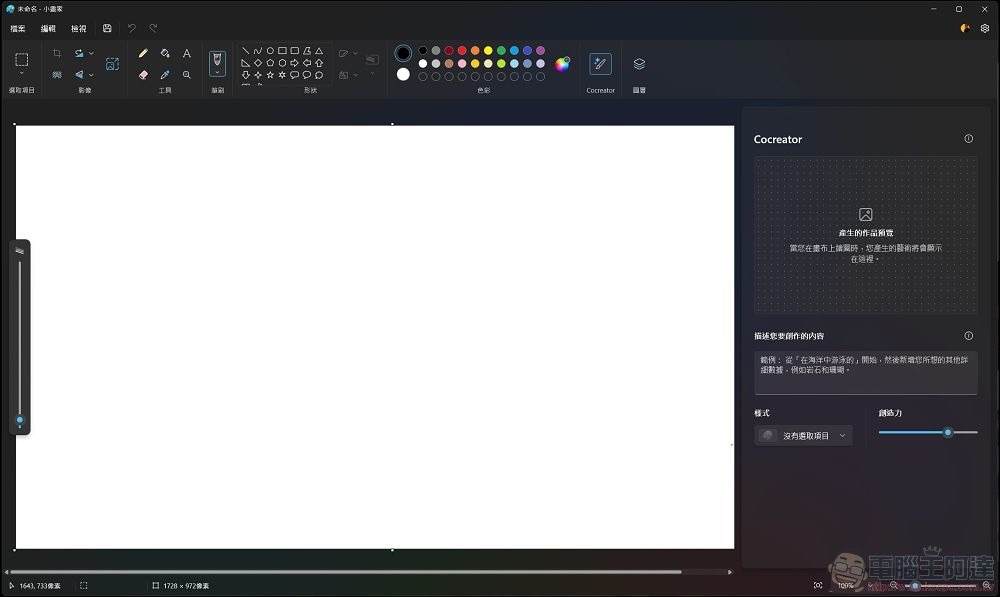Adjust the 創造力 creativity slider
This screenshot has width=1000, height=597.
click(928, 432)
